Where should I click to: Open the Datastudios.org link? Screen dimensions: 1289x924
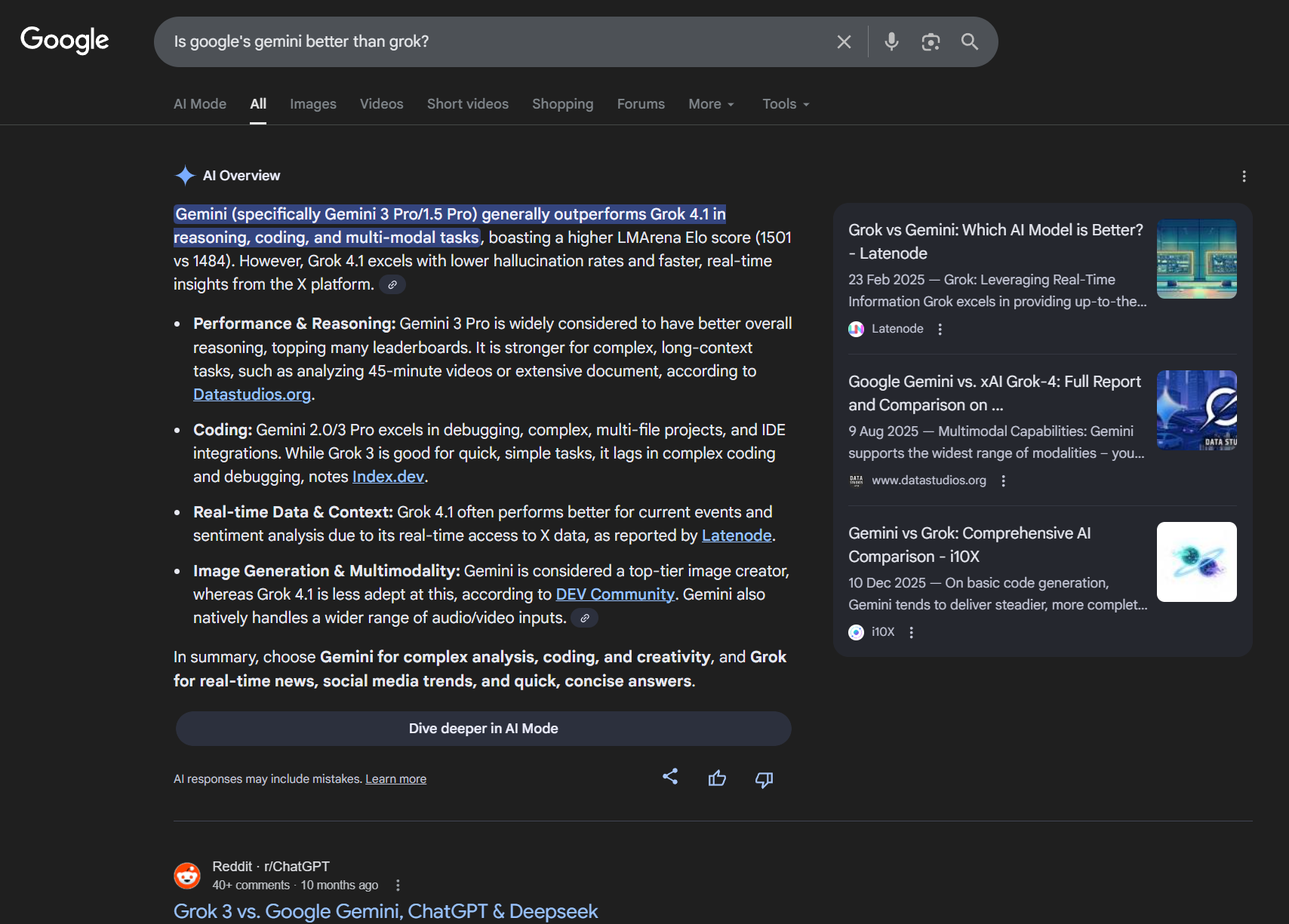(x=251, y=394)
